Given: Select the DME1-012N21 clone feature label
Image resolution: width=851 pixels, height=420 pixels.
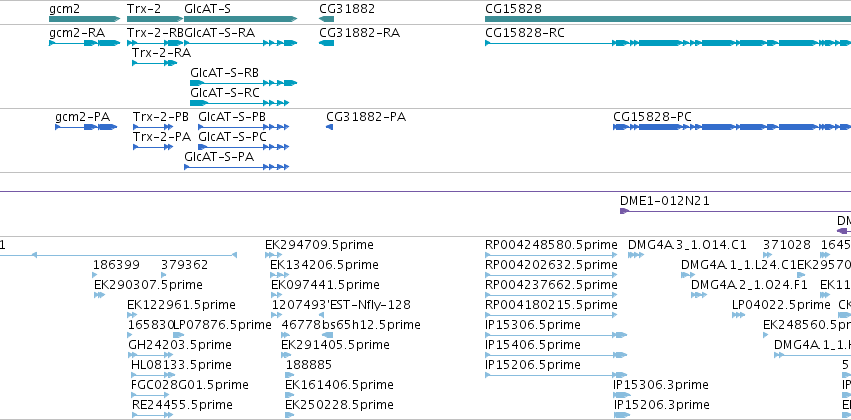Looking at the screenshot, I should (x=664, y=201).
